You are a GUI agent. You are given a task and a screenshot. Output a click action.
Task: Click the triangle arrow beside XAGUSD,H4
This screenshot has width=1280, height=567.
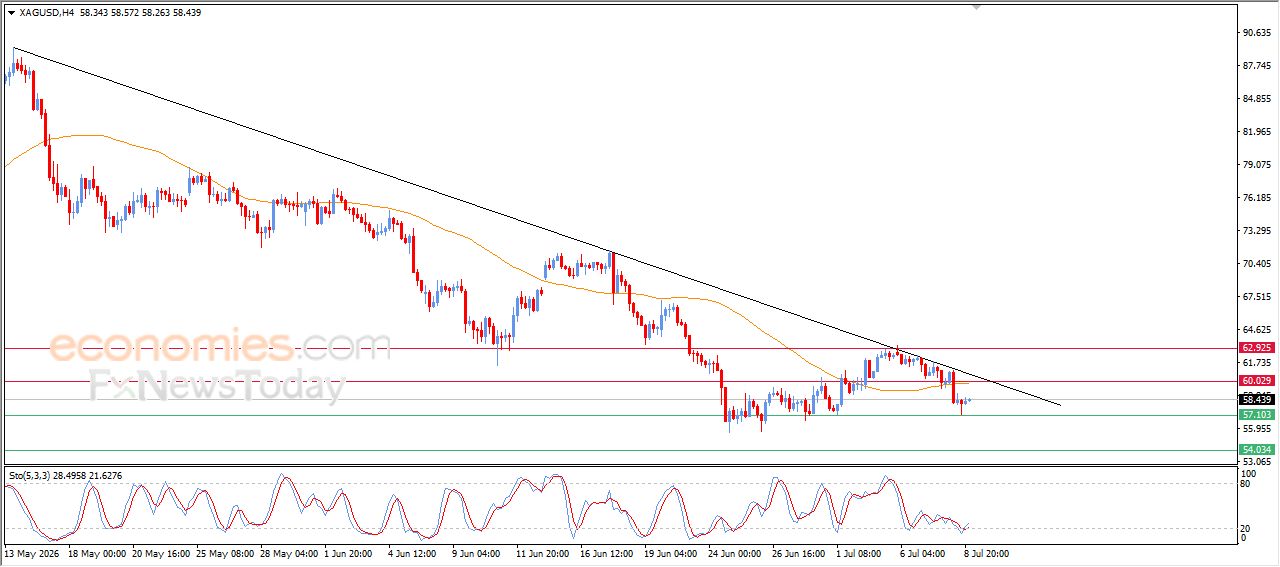(11, 13)
